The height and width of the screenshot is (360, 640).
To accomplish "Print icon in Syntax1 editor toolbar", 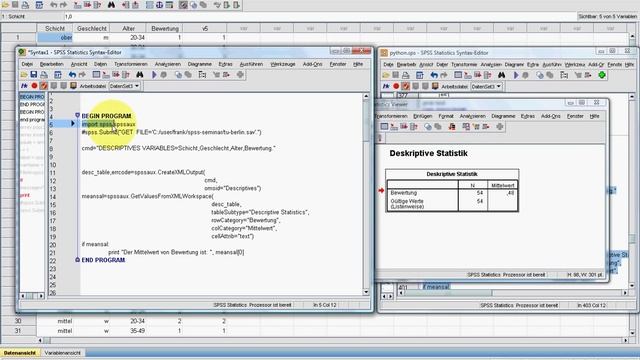I will point(44,75).
